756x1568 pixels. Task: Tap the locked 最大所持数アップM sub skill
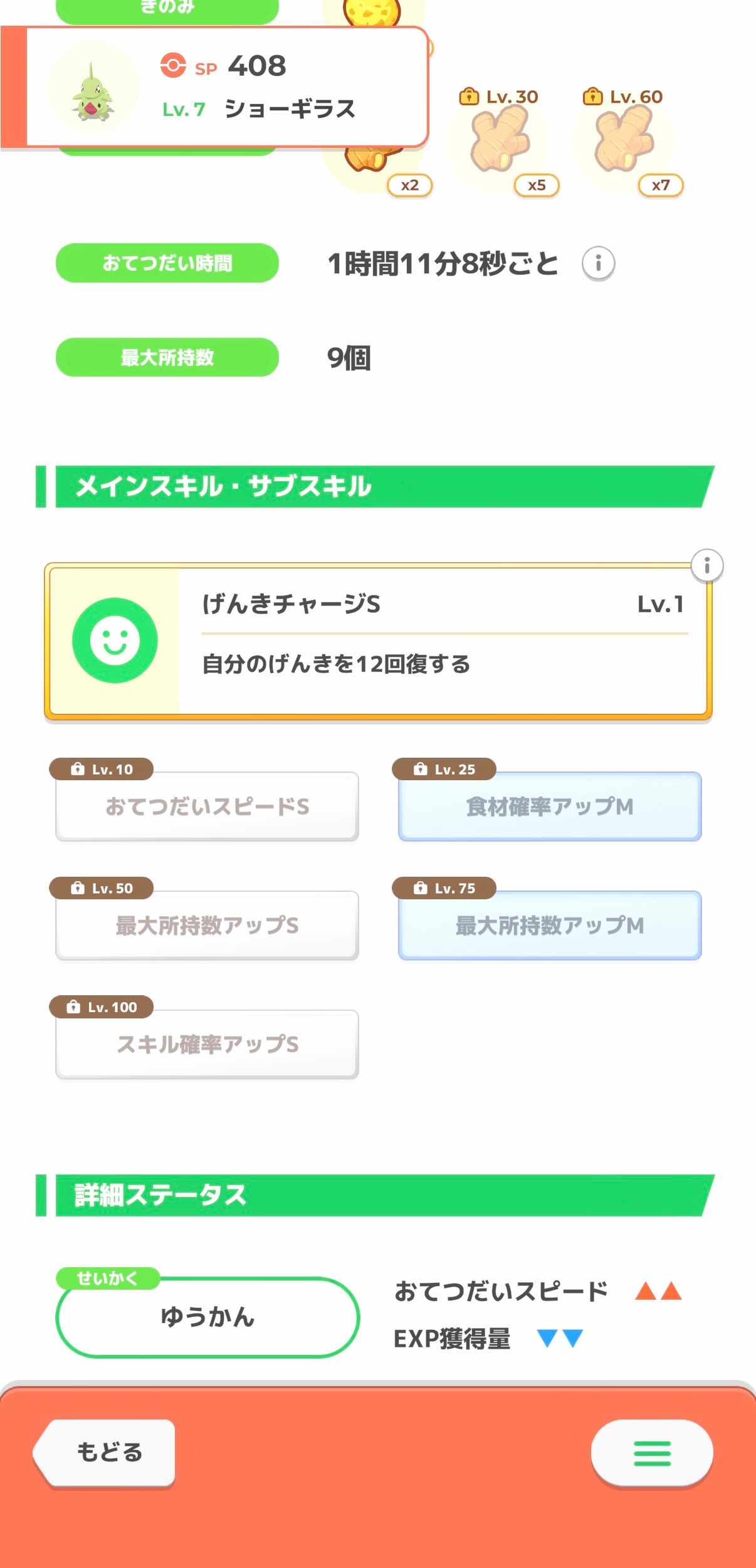549,925
